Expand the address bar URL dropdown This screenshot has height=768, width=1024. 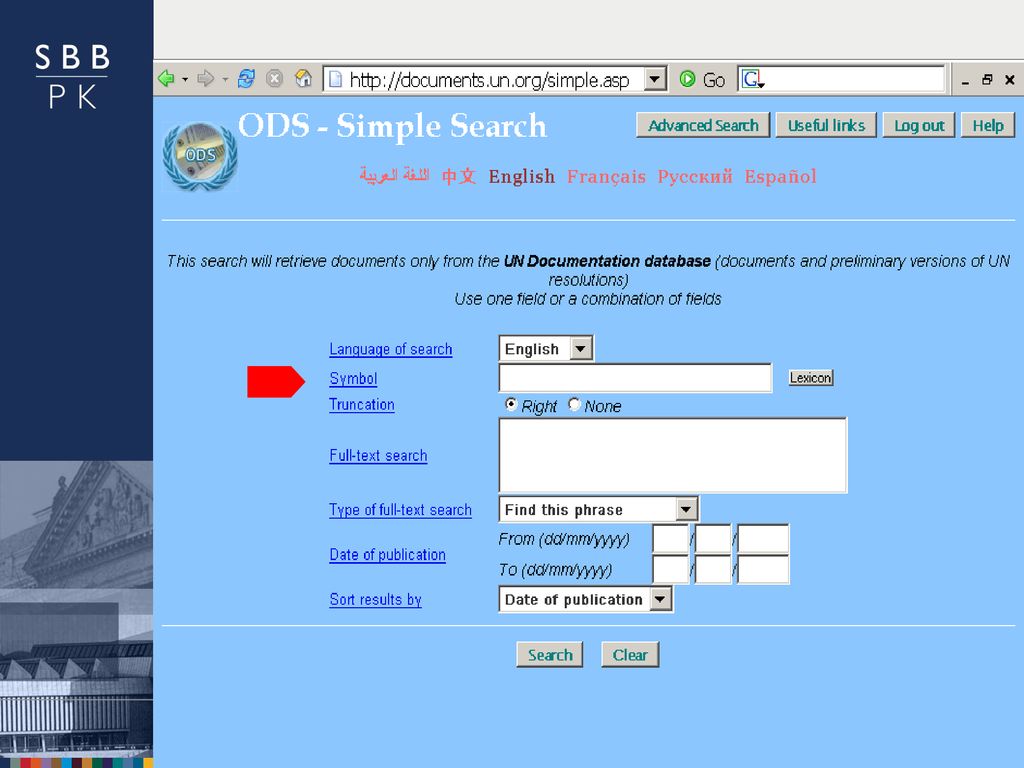coord(654,80)
